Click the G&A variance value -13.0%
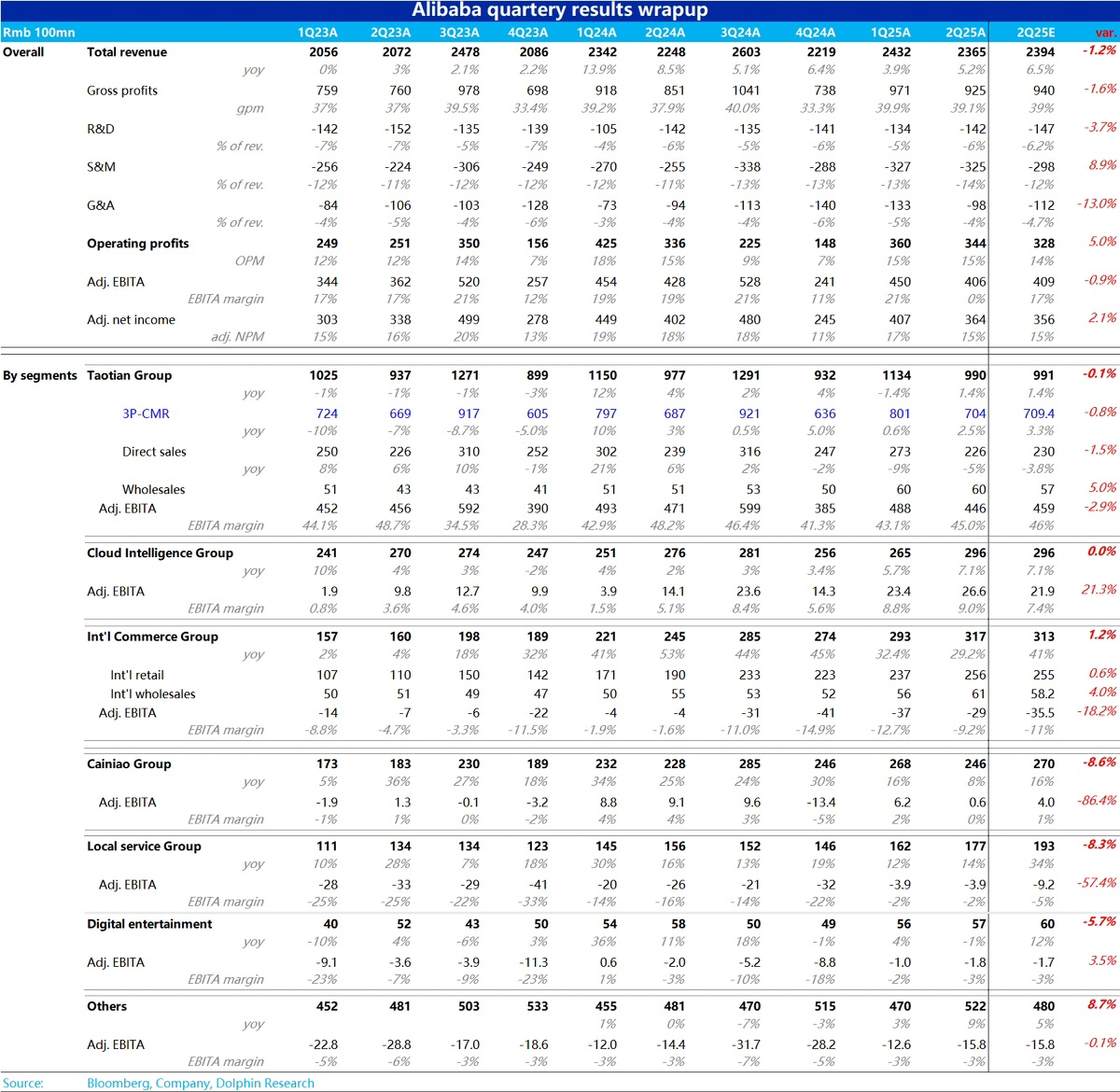This screenshot has height=1092, width=1120. point(1098,203)
